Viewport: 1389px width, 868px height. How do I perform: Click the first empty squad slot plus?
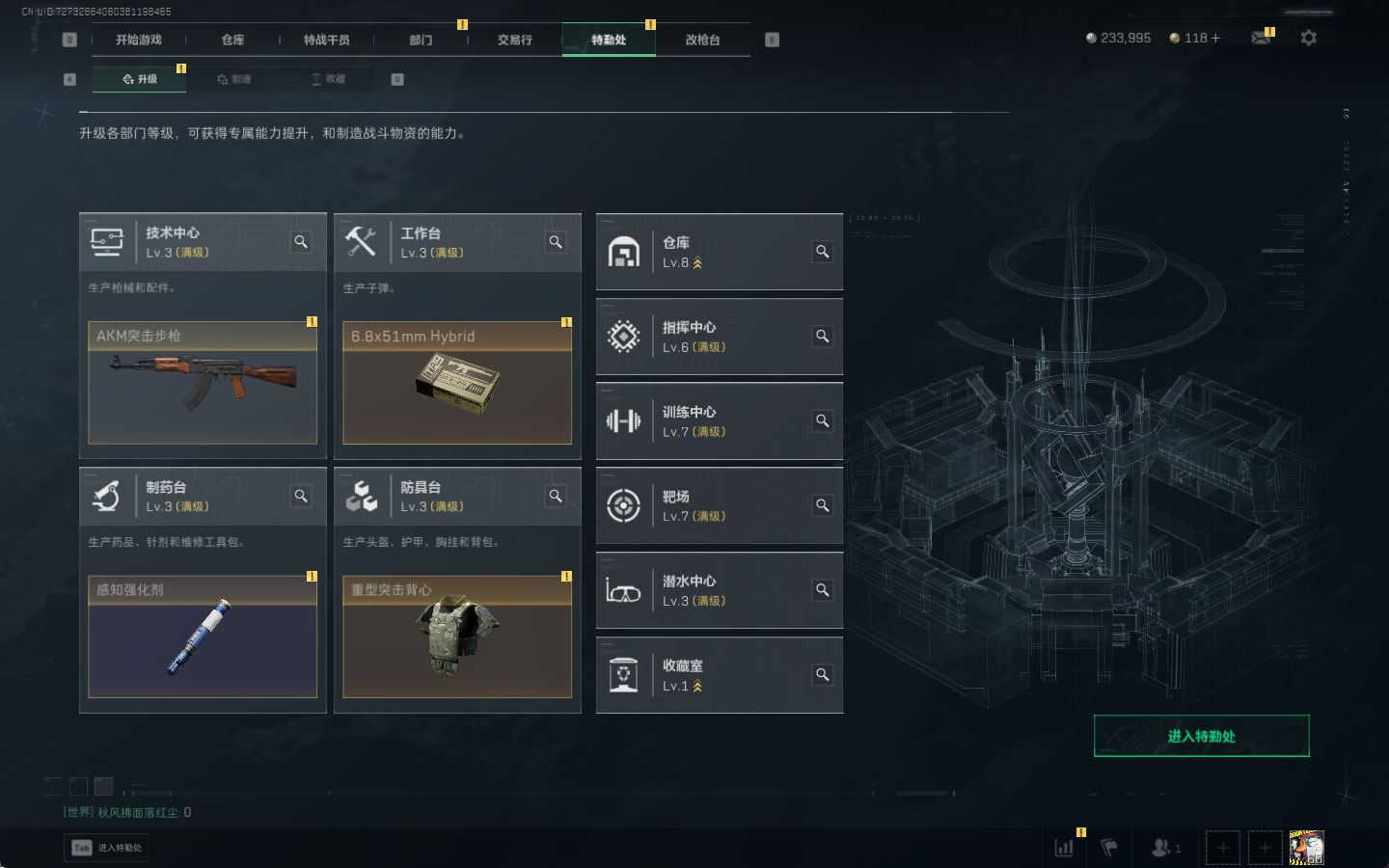click(x=1223, y=848)
